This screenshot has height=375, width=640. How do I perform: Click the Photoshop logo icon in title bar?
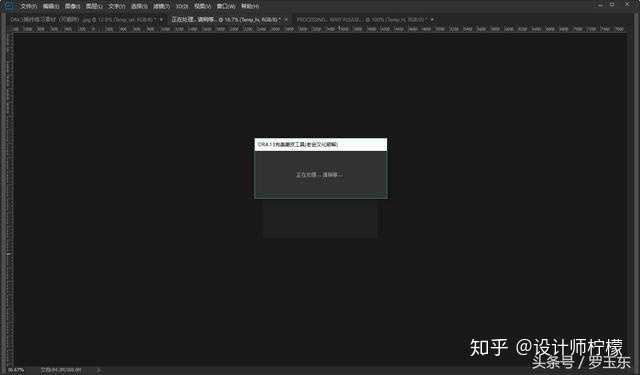coord(9,6)
